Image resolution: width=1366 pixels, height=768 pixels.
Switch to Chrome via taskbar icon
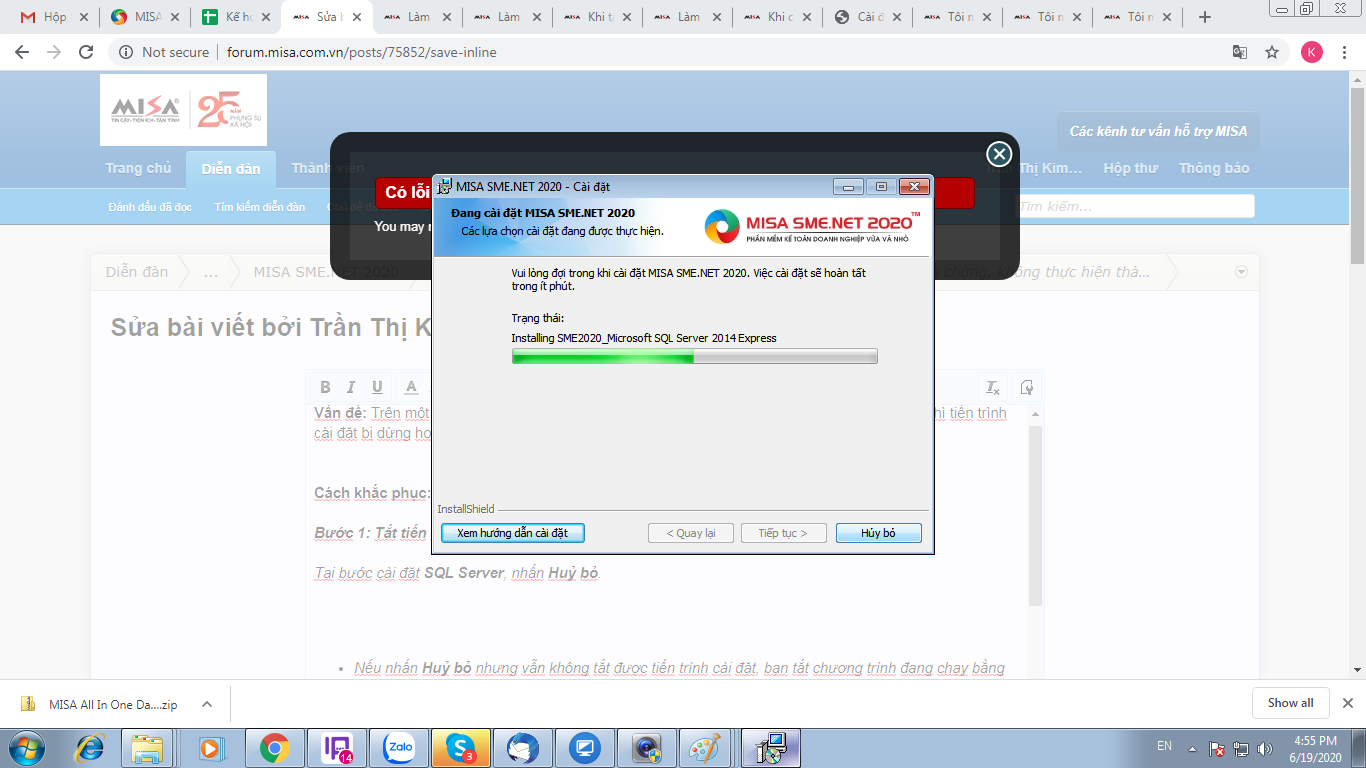tap(274, 748)
